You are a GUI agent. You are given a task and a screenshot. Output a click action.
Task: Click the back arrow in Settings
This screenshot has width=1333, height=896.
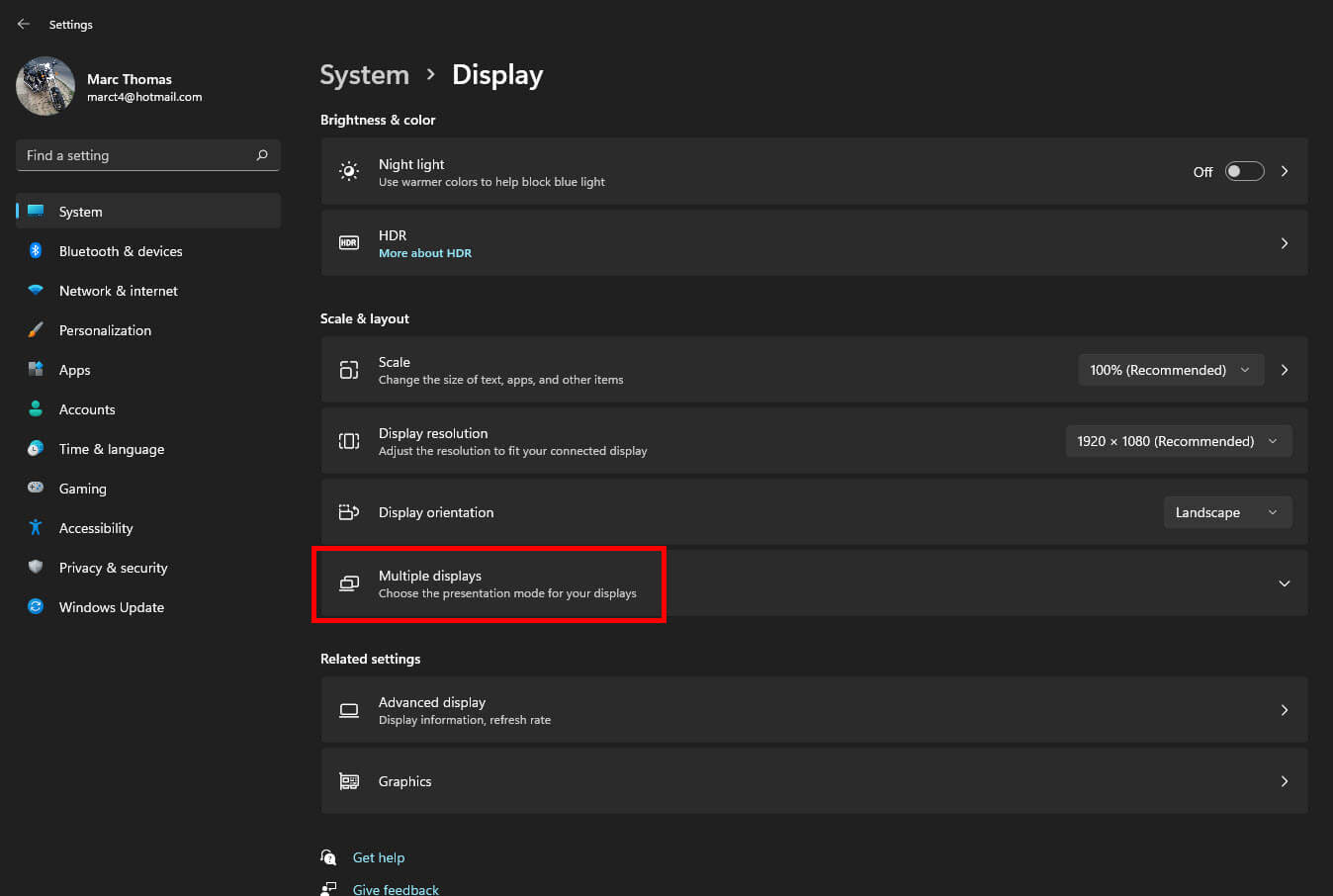point(24,24)
